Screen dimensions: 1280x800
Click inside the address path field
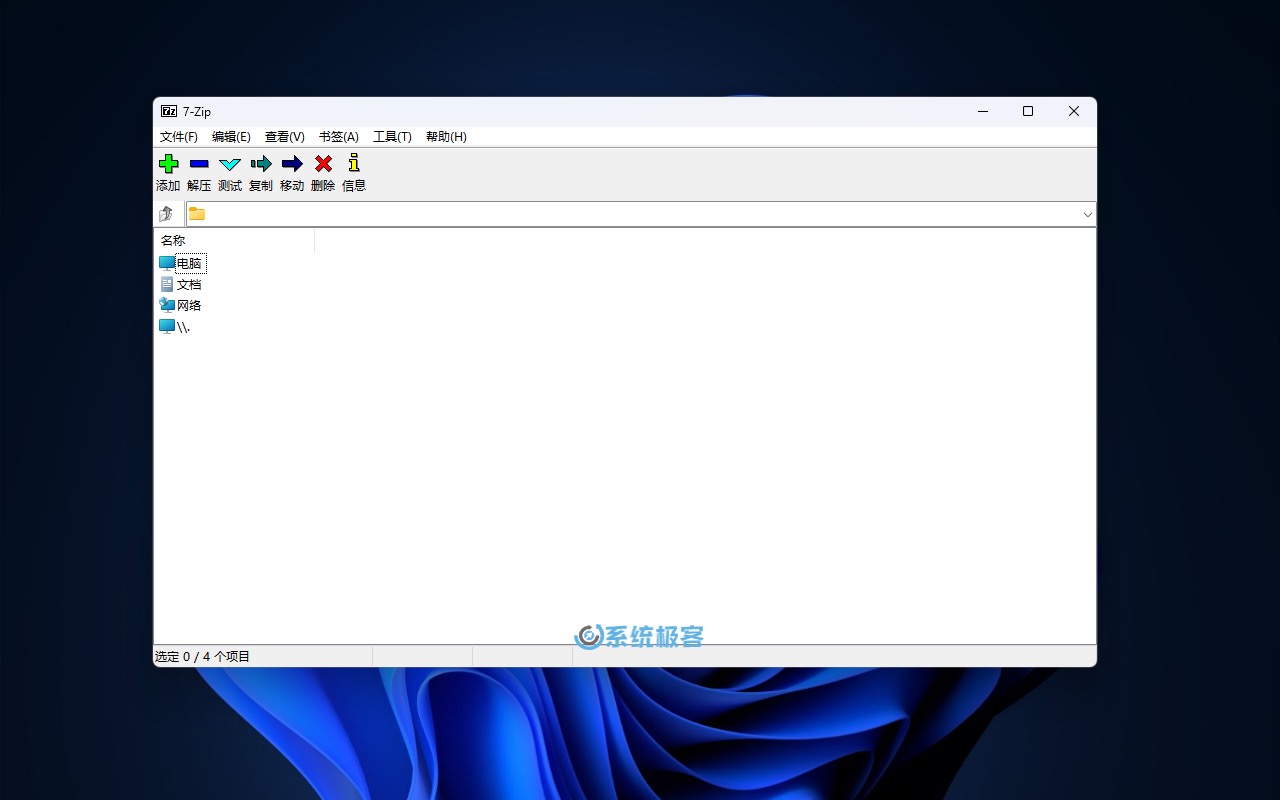coord(641,214)
